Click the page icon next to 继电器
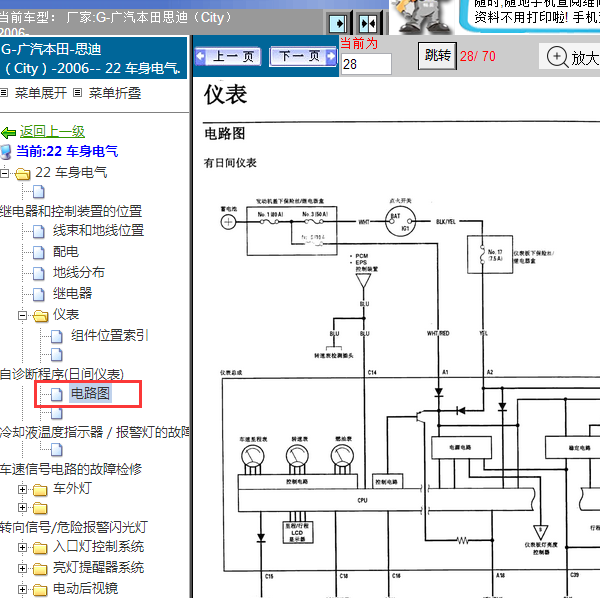Screen dimensions: 600x598 click(39, 294)
